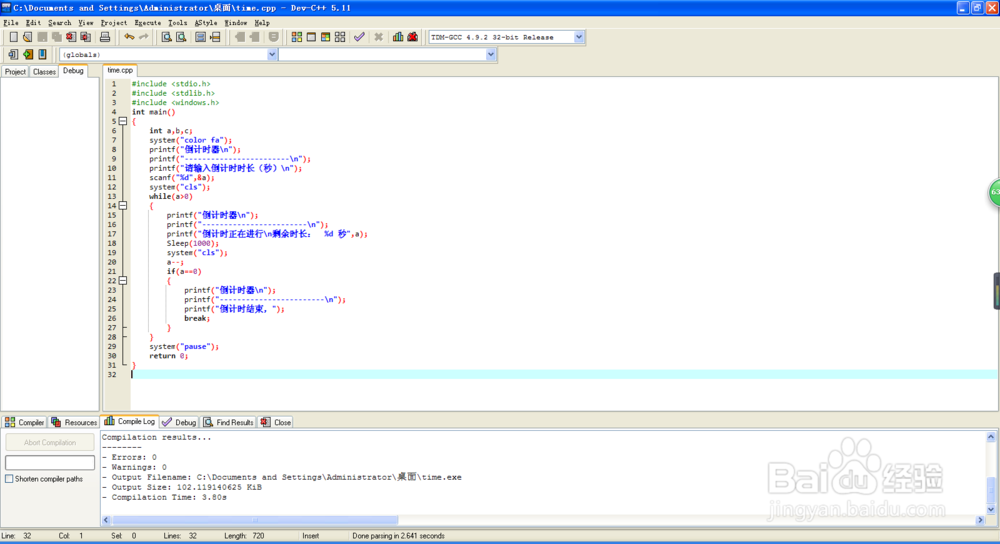Click the Insert toolbar icon beside globals dropdown
The height and width of the screenshot is (544, 1000).
(13, 54)
